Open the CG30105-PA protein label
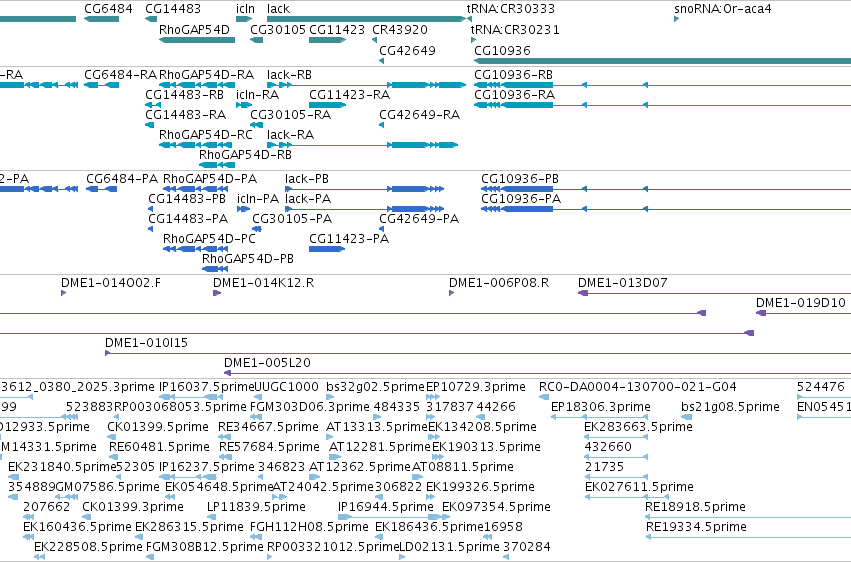The height and width of the screenshot is (562, 851). [292, 219]
